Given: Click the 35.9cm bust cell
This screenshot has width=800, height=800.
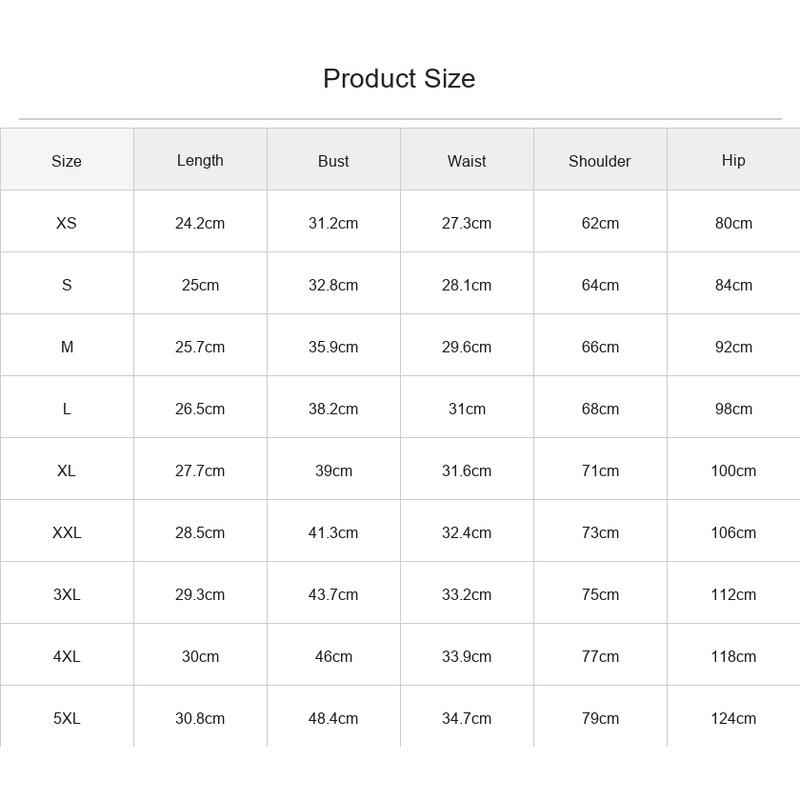Looking at the screenshot, I should [x=333, y=347].
